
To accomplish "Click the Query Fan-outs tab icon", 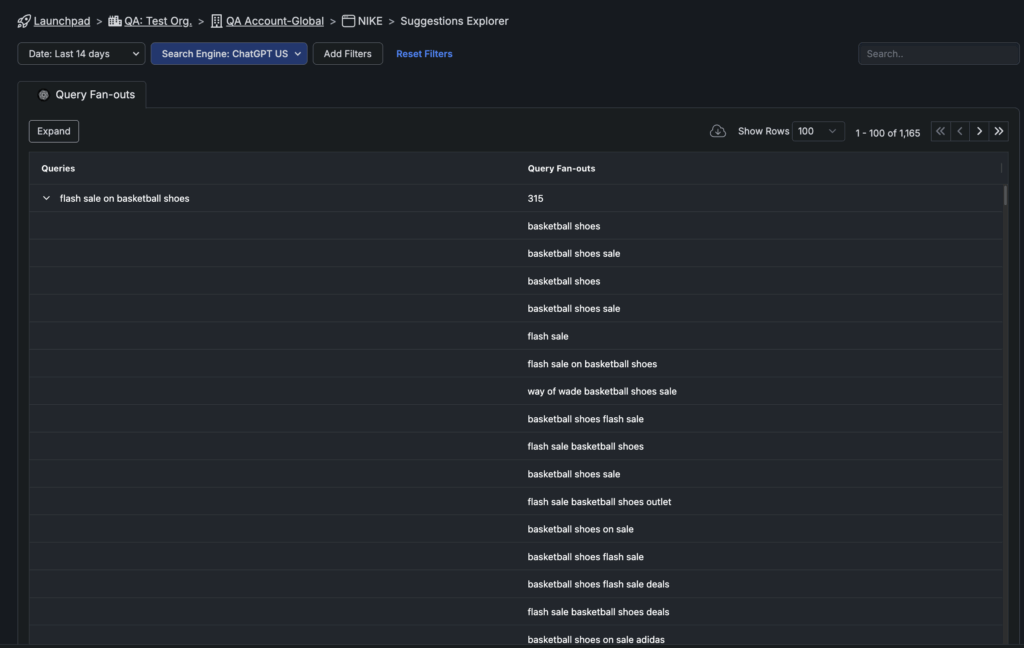I will point(43,95).
